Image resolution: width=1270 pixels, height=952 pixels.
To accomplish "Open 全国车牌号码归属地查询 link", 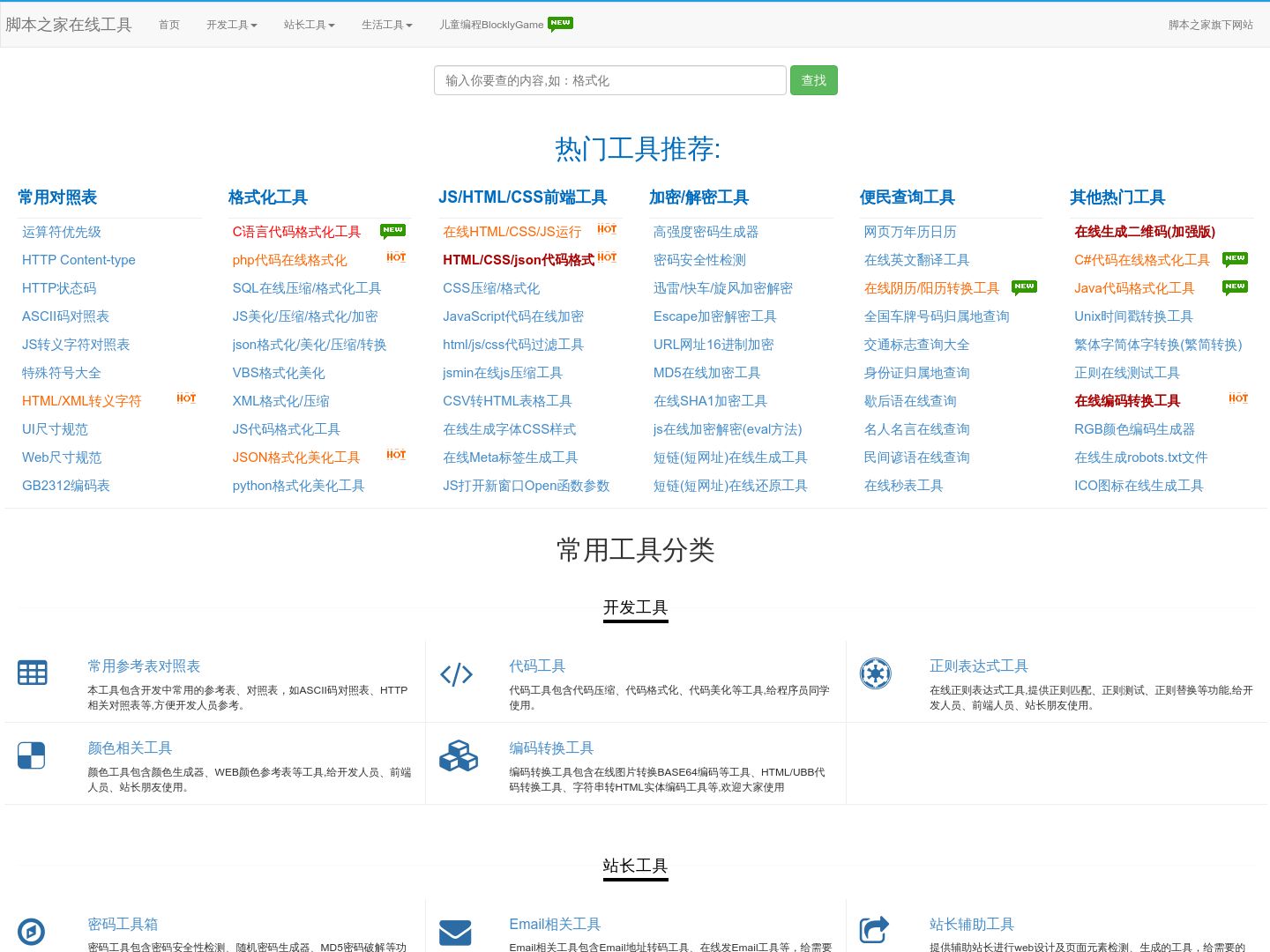I will (x=937, y=316).
